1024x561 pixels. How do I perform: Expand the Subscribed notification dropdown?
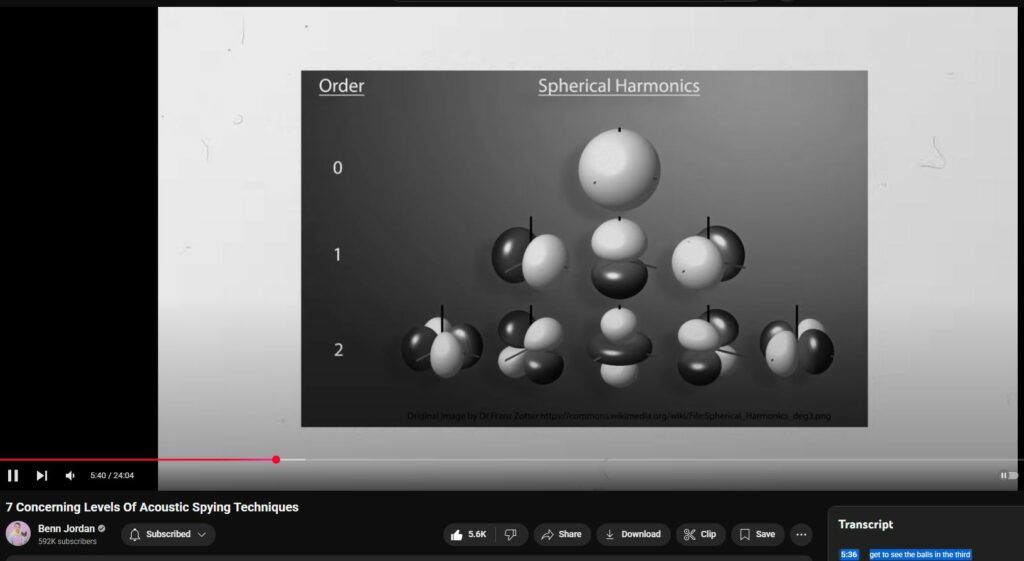pos(168,535)
